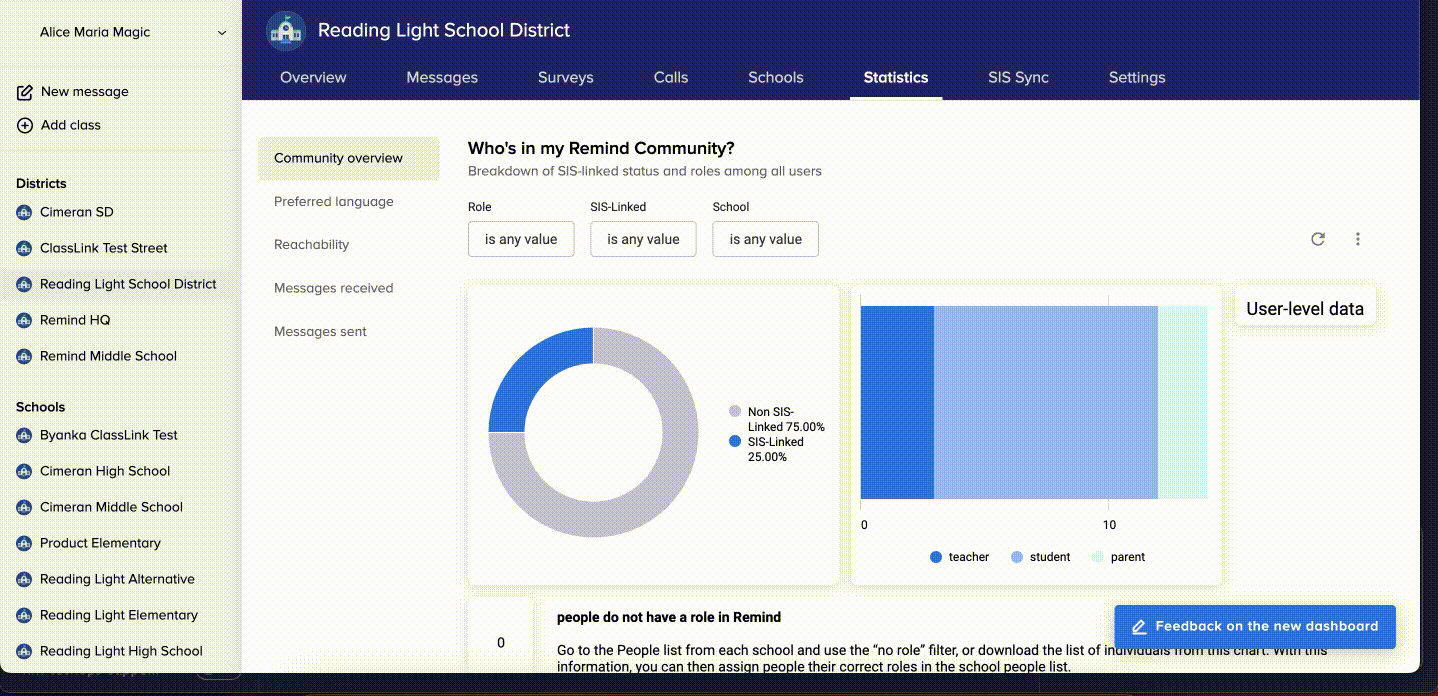Click the Remind HQ district icon
1438x696 pixels.
tap(24, 320)
